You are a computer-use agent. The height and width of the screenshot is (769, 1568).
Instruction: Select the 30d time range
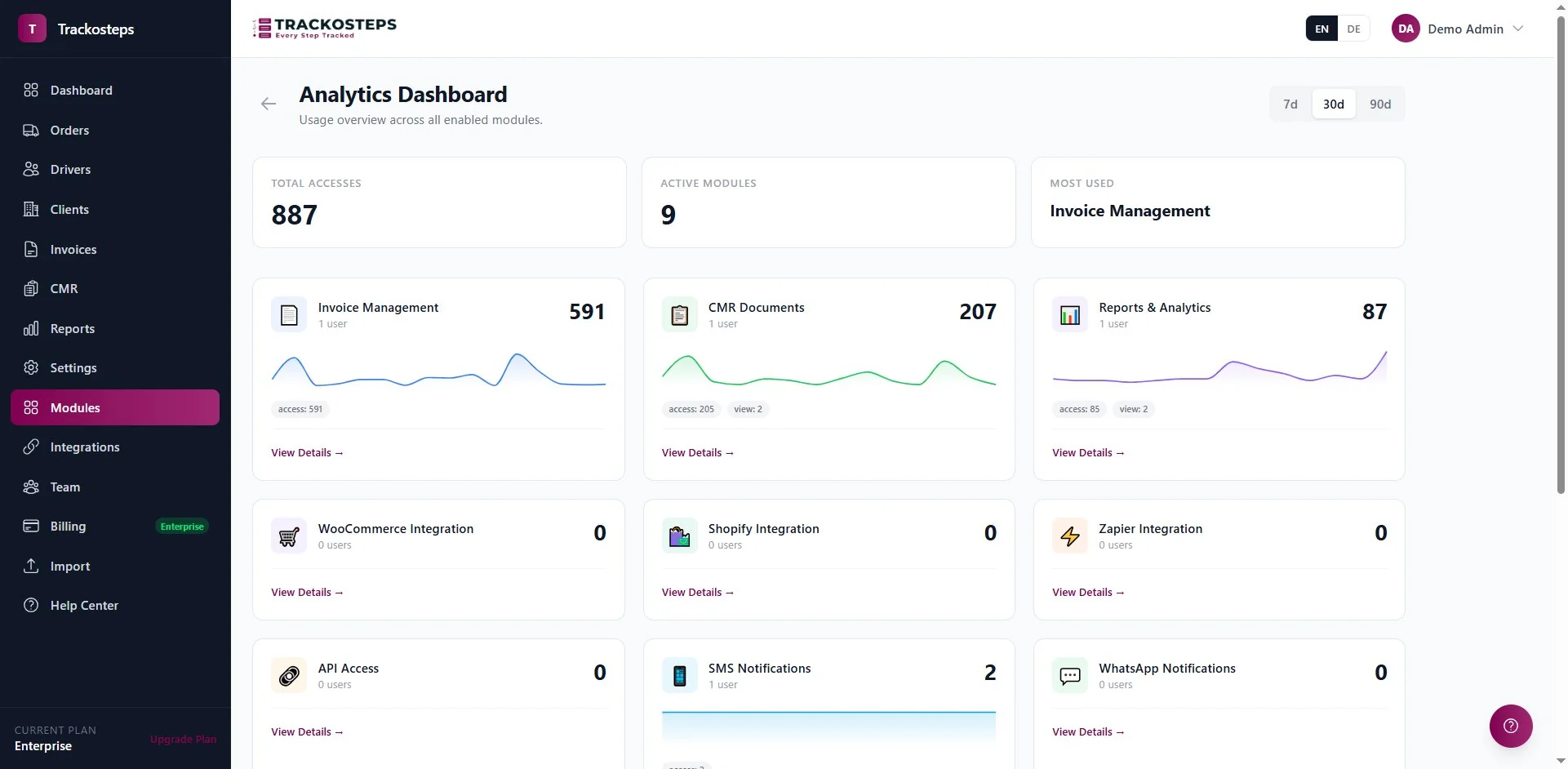[x=1334, y=104]
